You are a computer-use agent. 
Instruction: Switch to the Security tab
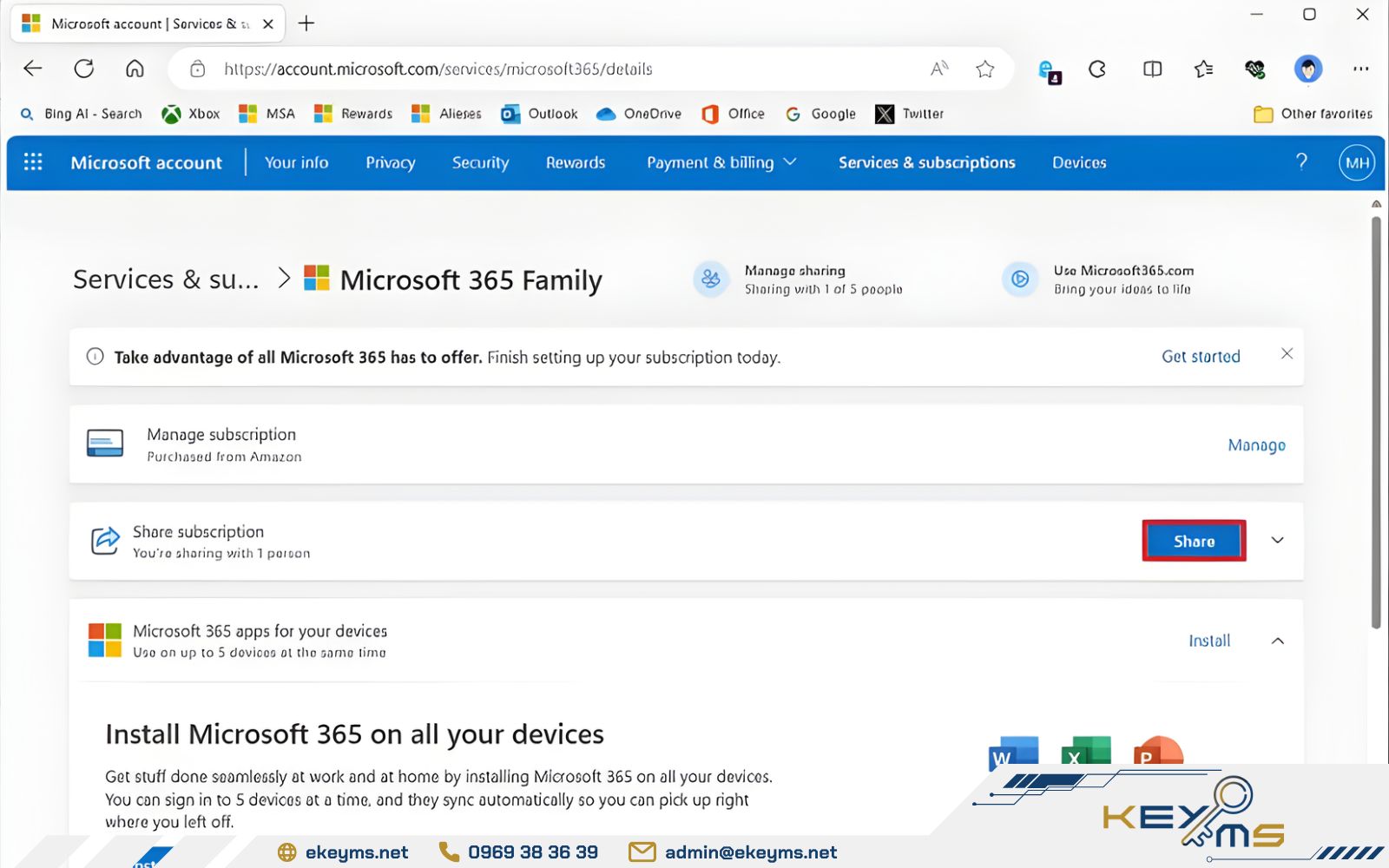pyautogui.click(x=480, y=163)
